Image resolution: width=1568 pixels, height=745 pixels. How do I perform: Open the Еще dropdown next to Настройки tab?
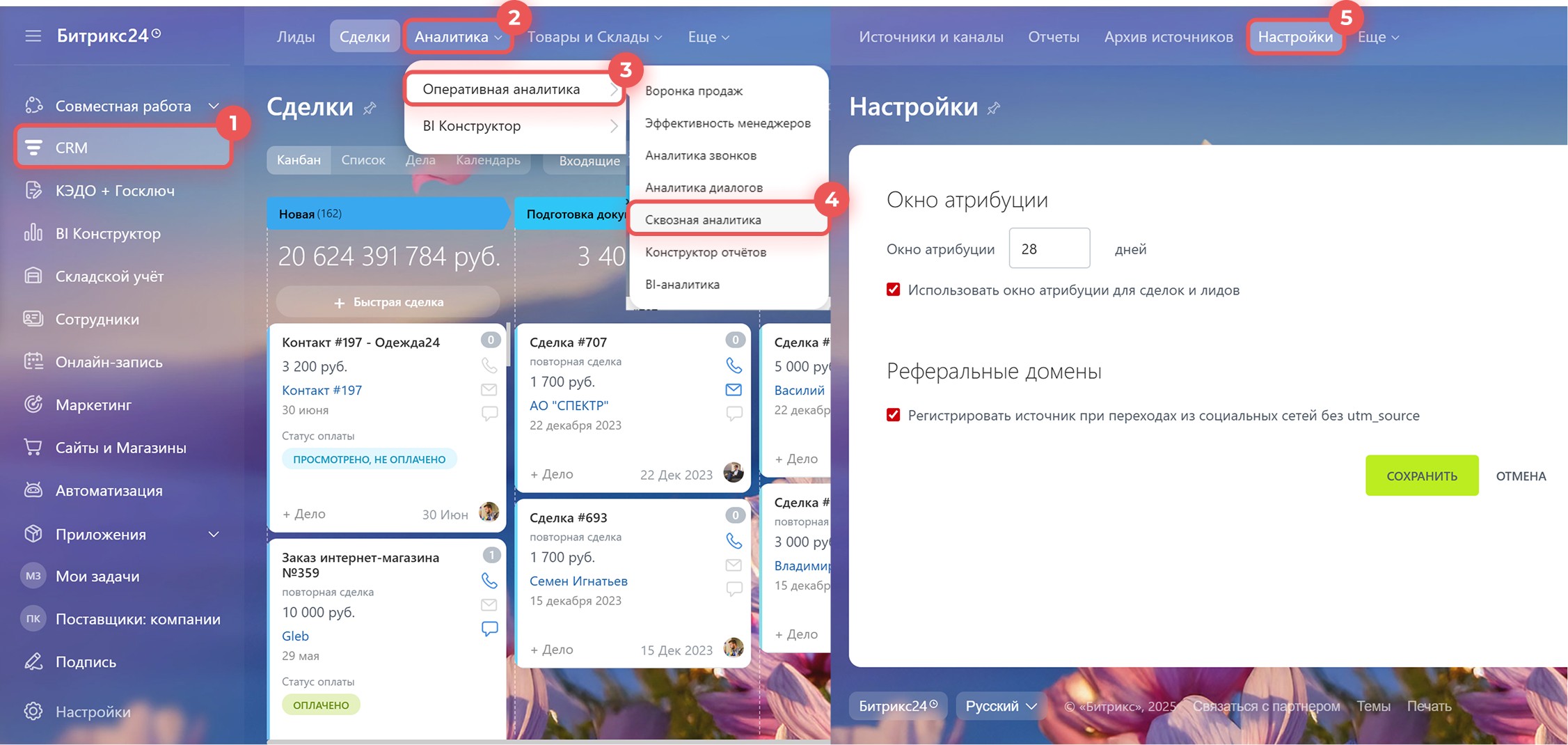(1378, 37)
